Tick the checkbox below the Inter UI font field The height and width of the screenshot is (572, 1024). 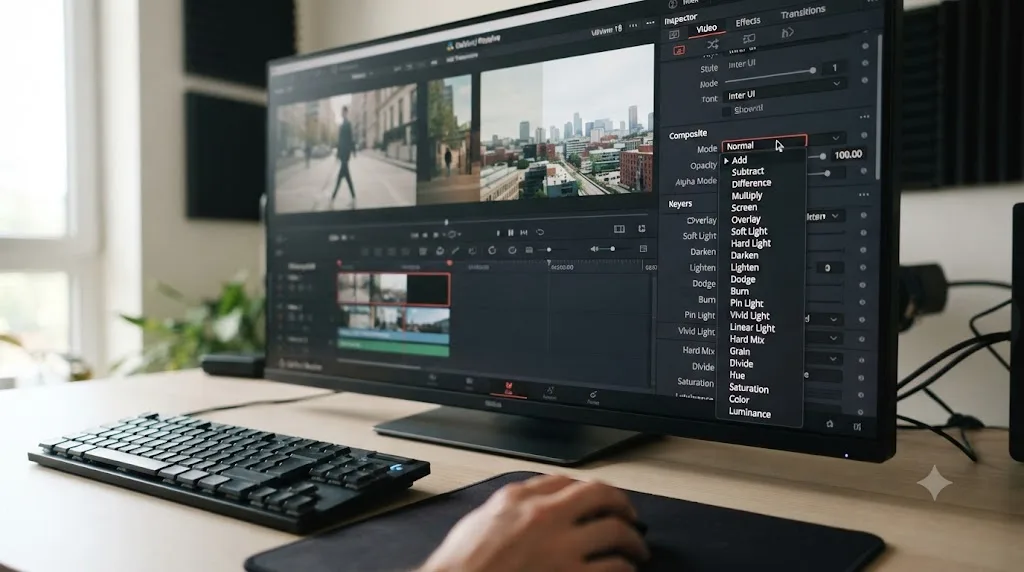tap(726, 112)
